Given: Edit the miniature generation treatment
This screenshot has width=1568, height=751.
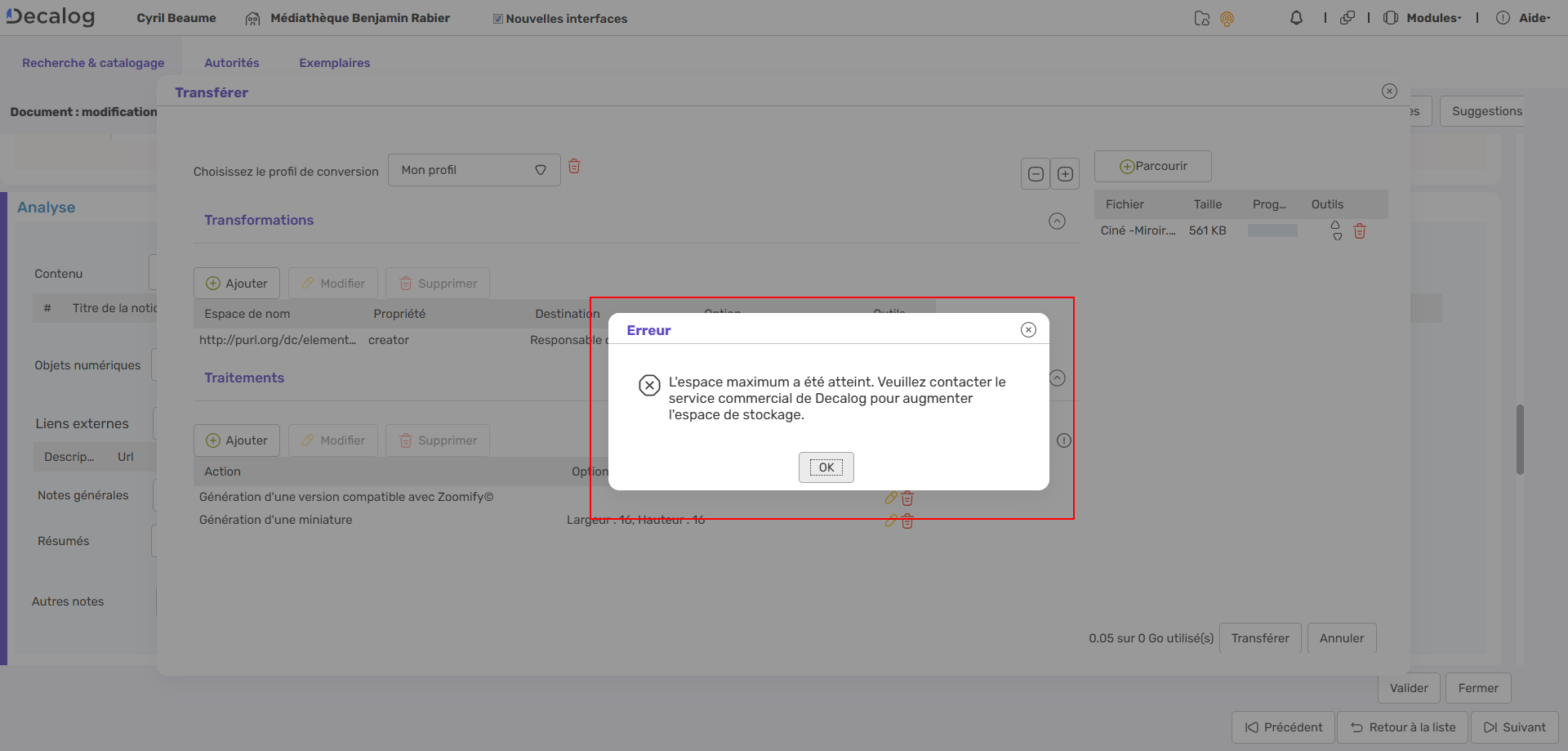Looking at the screenshot, I should pos(891,521).
